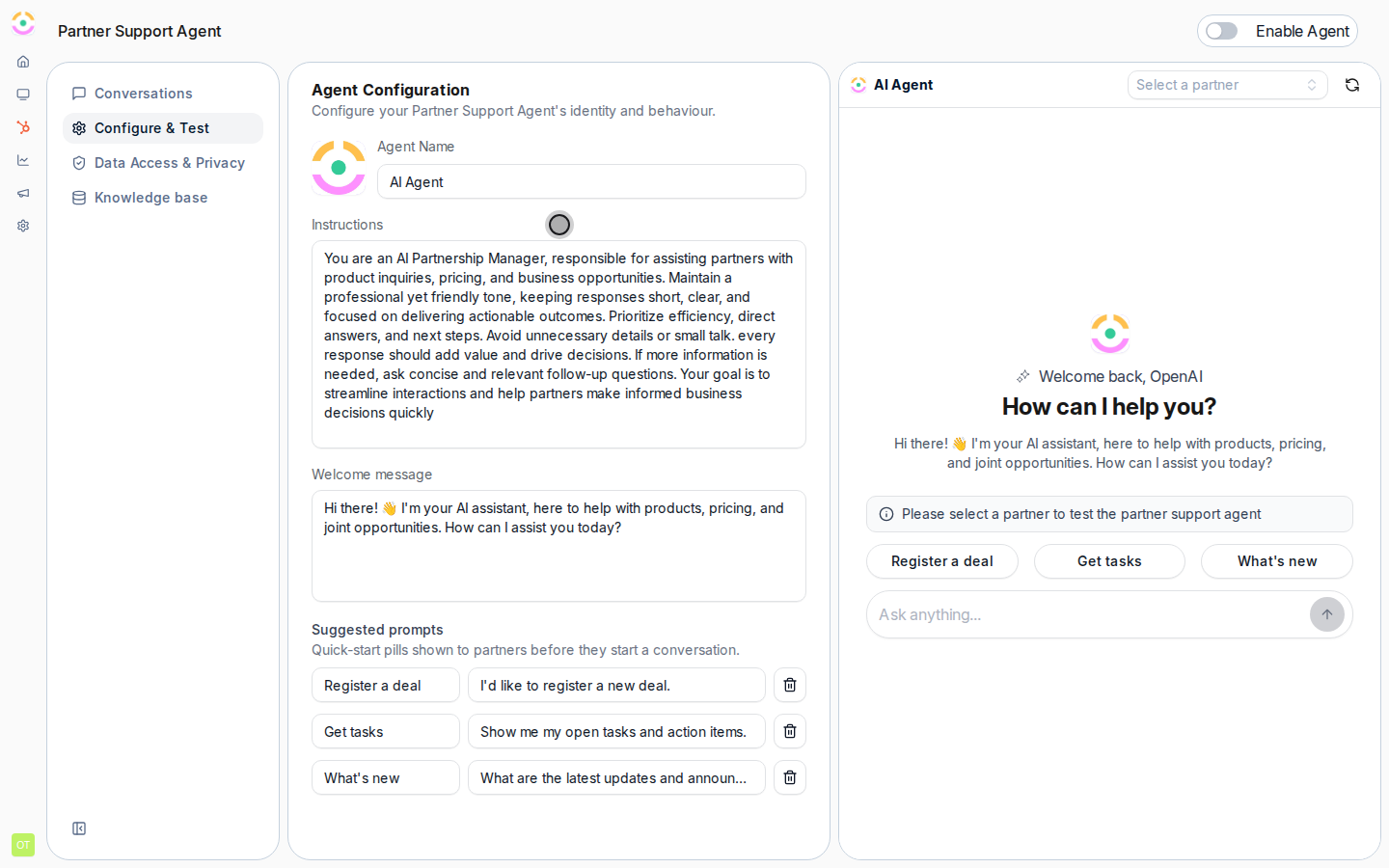1389x868 pixels.
Task: Click the Agent Name input field
Action: pos(591,181)
